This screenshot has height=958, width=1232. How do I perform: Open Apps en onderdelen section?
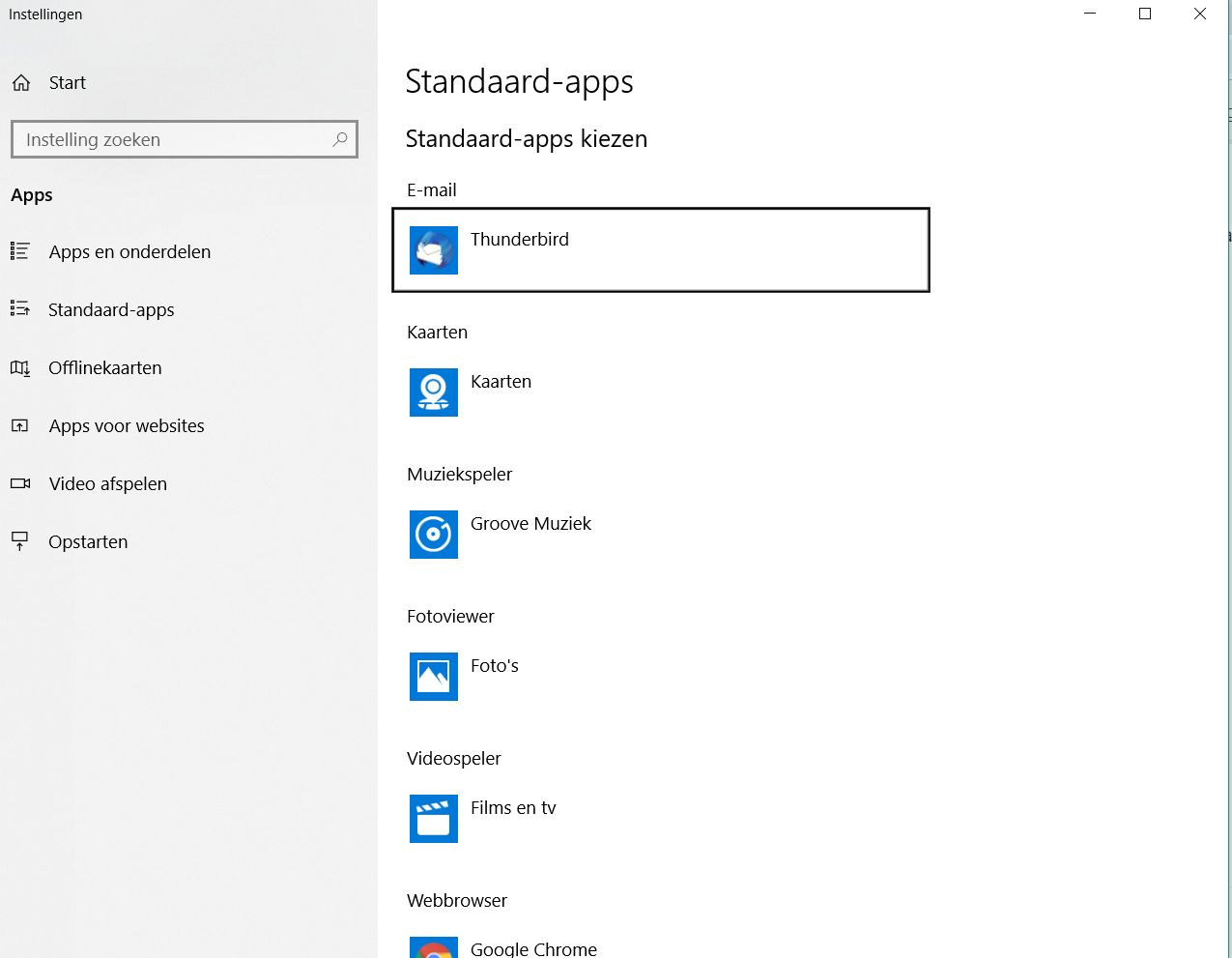click(129, 252)
